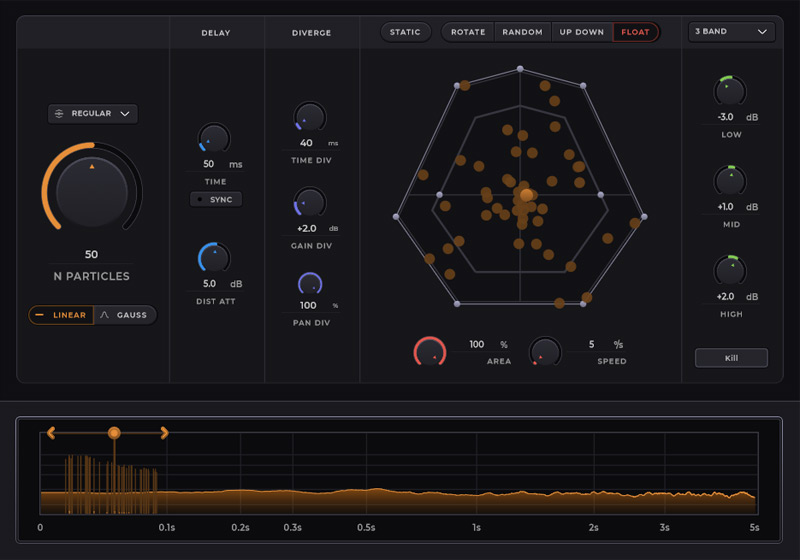Expand the 3 Band dropdown
Image resolution: width=800 pixels, height=560 pixels.
(732, 32)
